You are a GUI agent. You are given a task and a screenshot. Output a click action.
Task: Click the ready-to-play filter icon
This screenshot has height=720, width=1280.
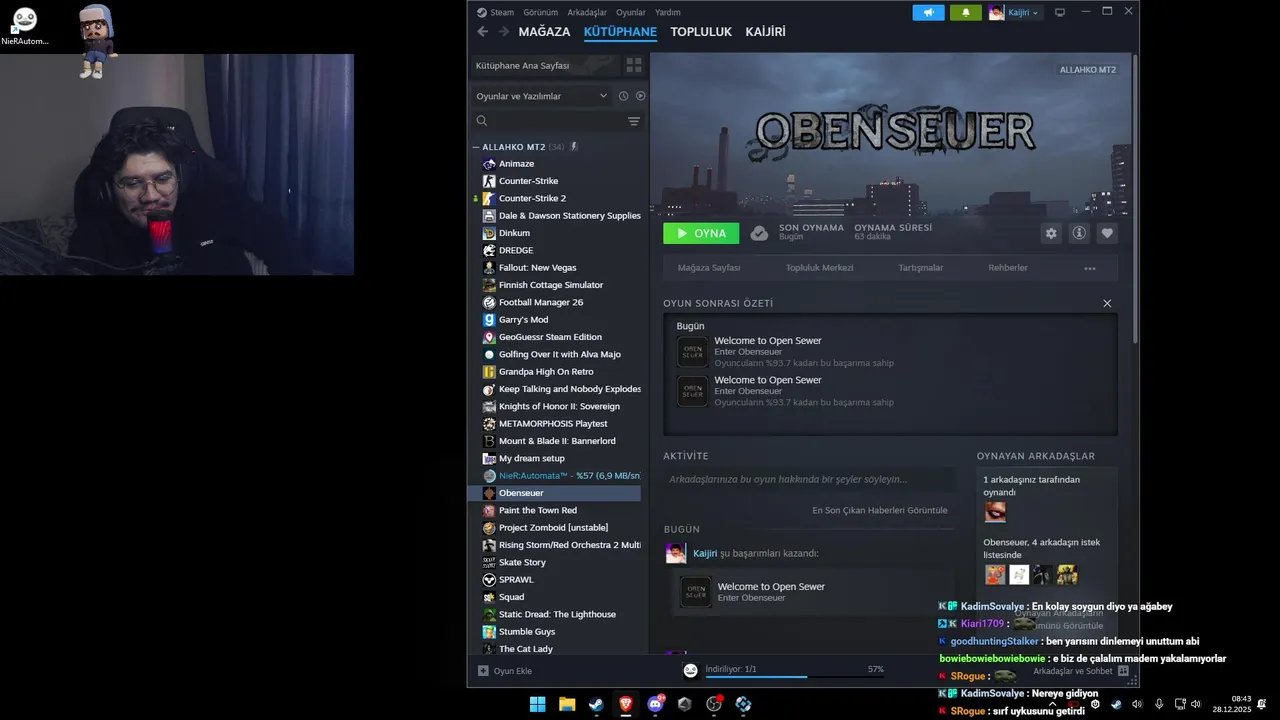tap(640, 96)
